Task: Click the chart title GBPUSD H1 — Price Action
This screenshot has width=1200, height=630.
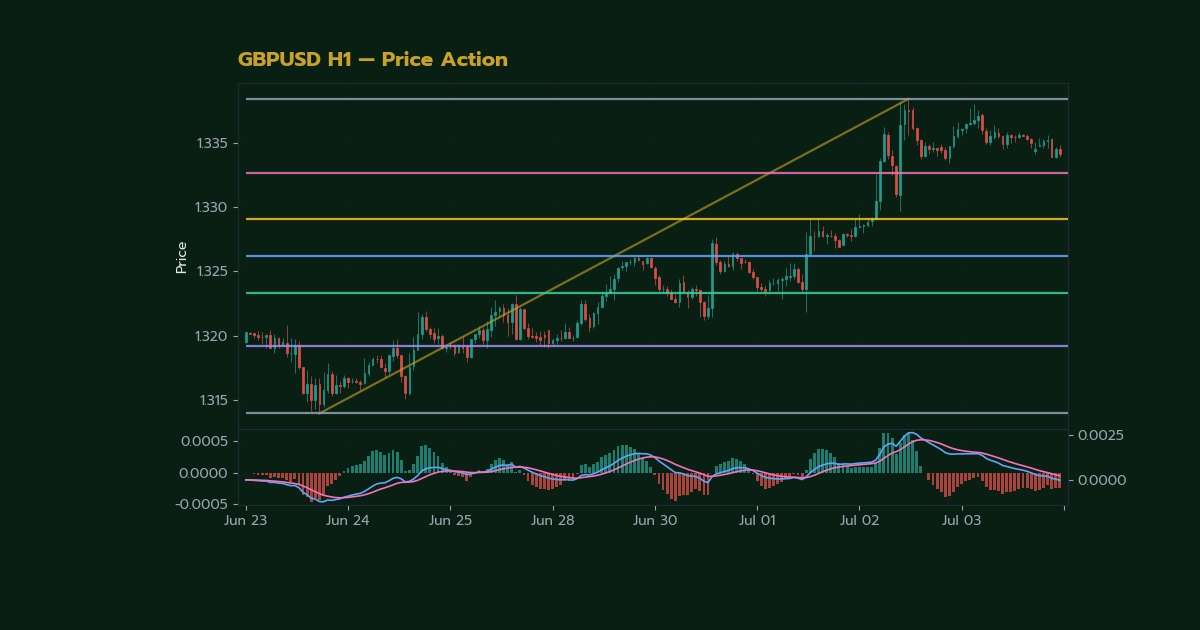Action: (373, 60)
